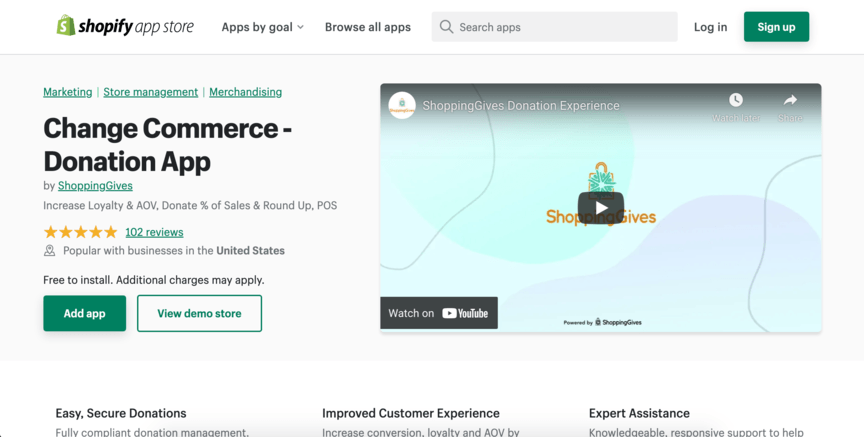
Task: Click the Easy, Secure Donations heading
Action: 121,413
